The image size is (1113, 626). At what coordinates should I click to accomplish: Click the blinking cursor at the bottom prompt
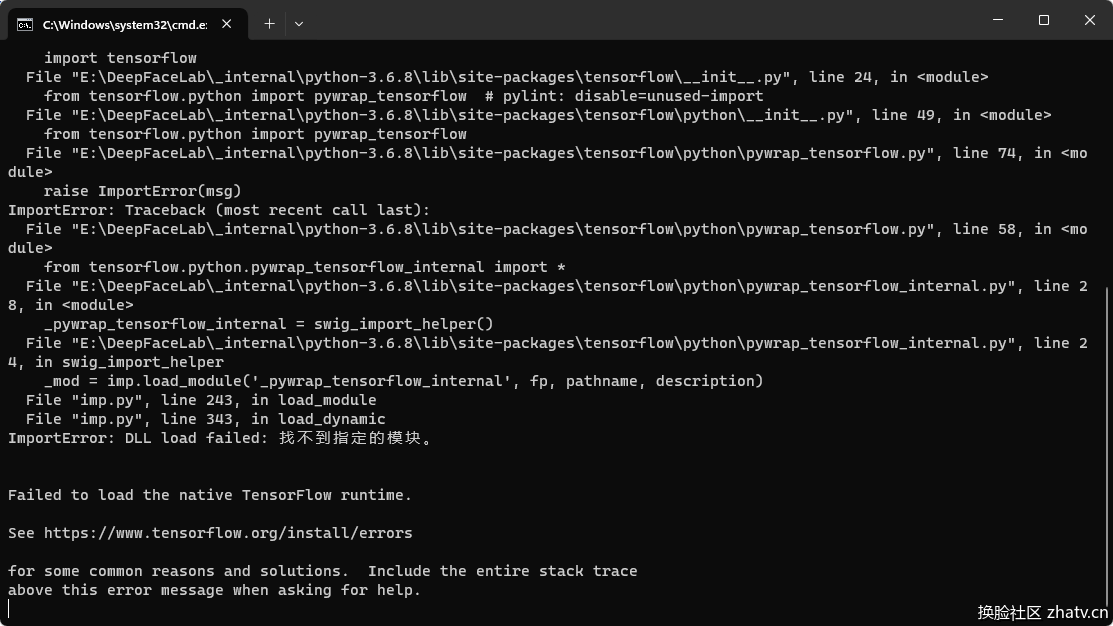point(9,609)
